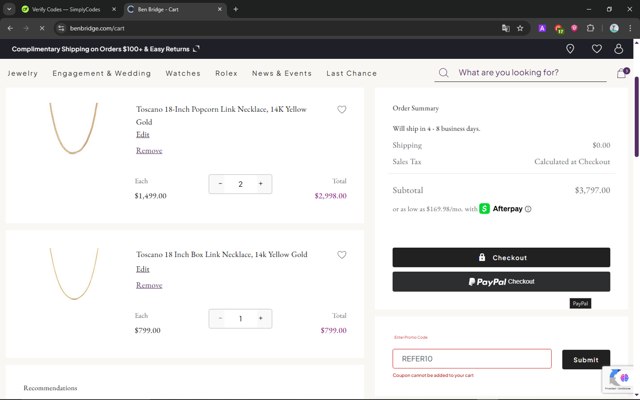The width and height of the screenshot is (640, 400).
Task: Click the Afterpay info icon
Action: point(528,209)
